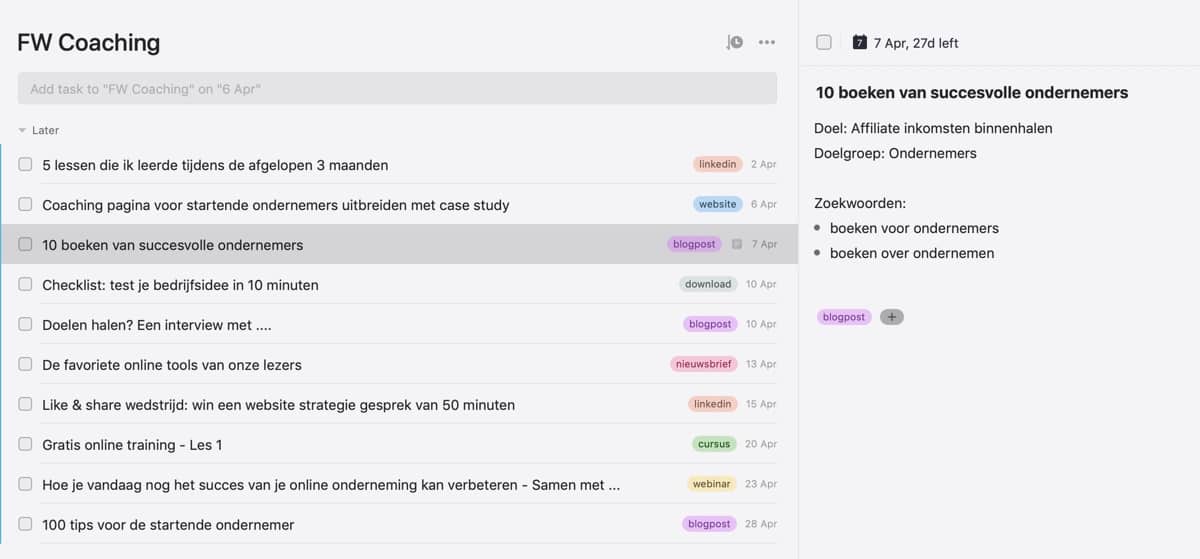Click the website tag on Coaching pagina task
The width and height of the screenshot is (1200, 559).
[717, 204]
